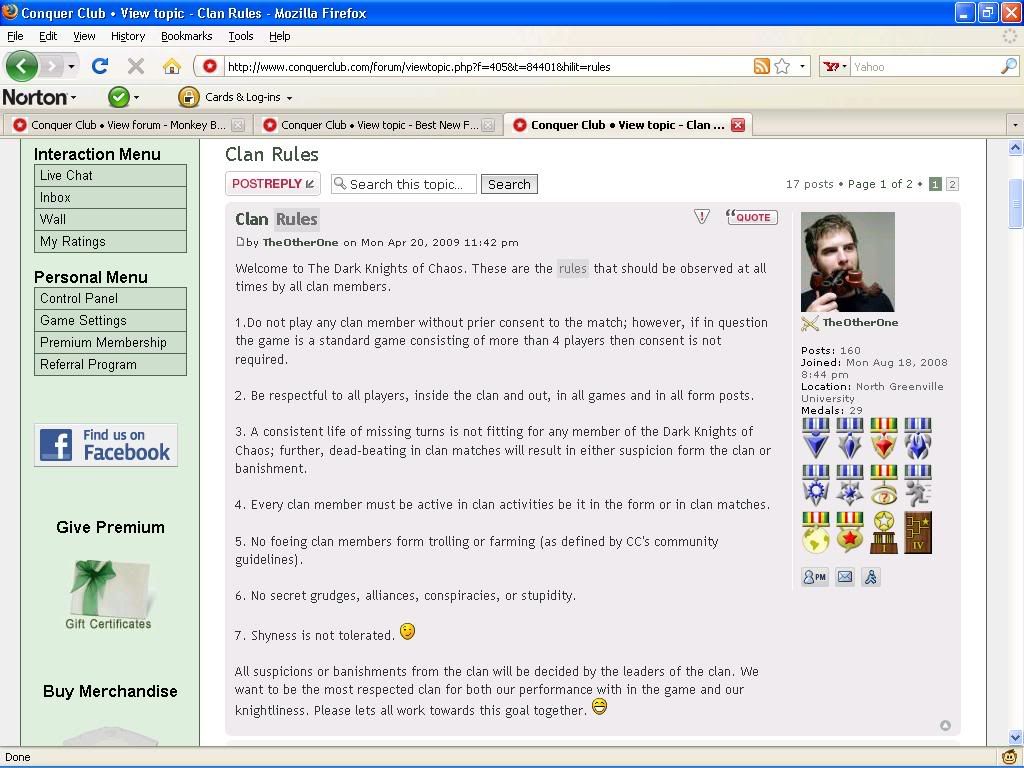This screenshot has height=768, width=1024.
Task: Click the POSTREPLY button
Action: coord(272,184)
